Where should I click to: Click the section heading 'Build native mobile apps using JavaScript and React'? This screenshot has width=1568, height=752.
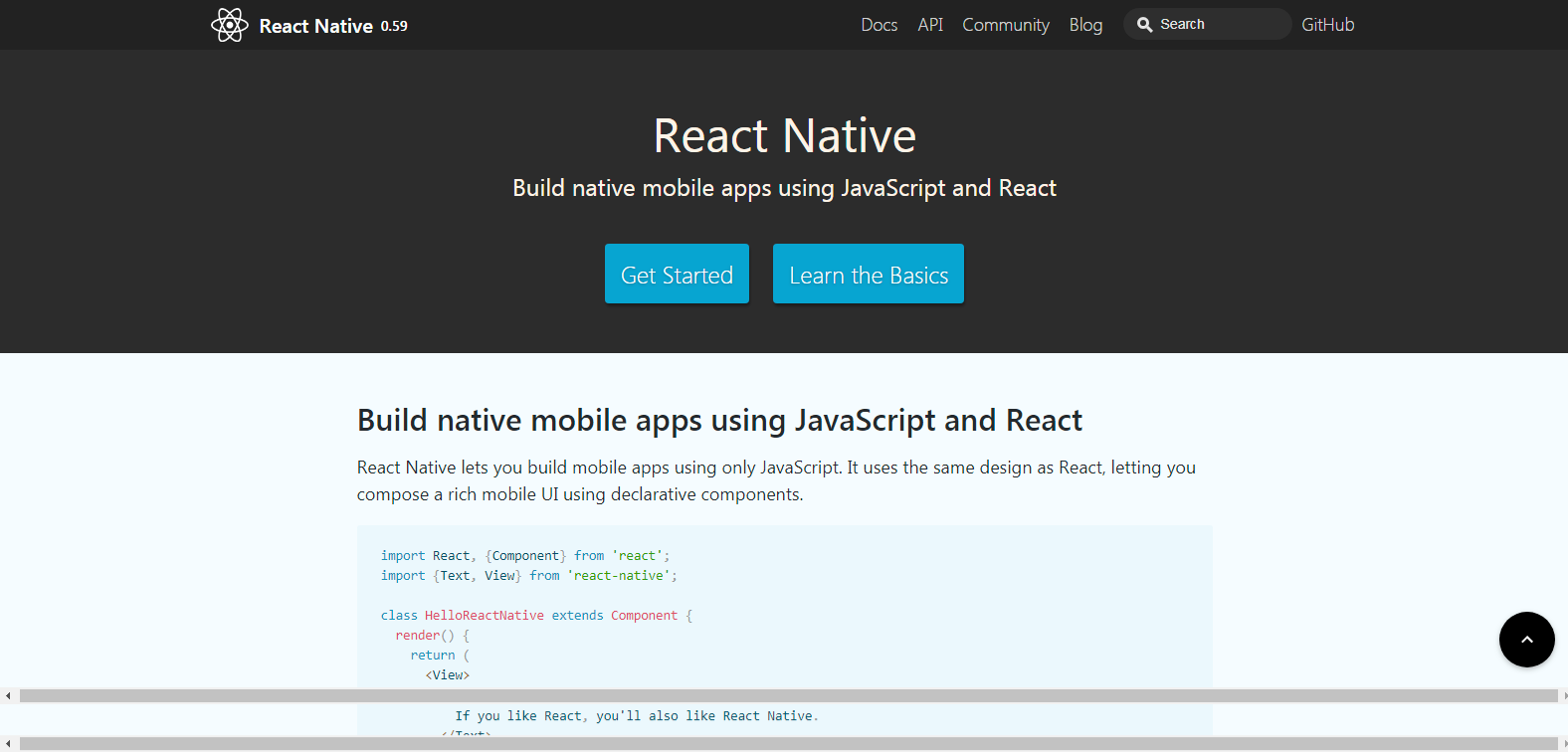(719, 420)
